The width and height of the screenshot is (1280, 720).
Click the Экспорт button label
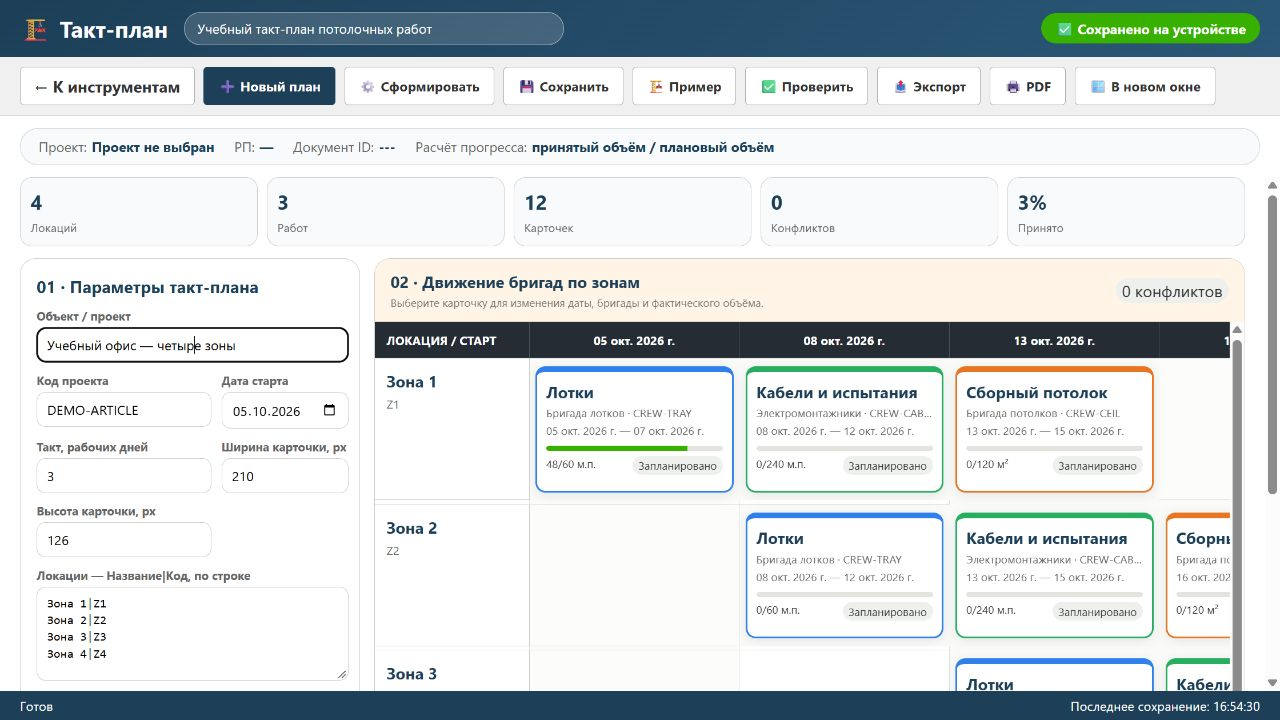(x=940, y=87)
